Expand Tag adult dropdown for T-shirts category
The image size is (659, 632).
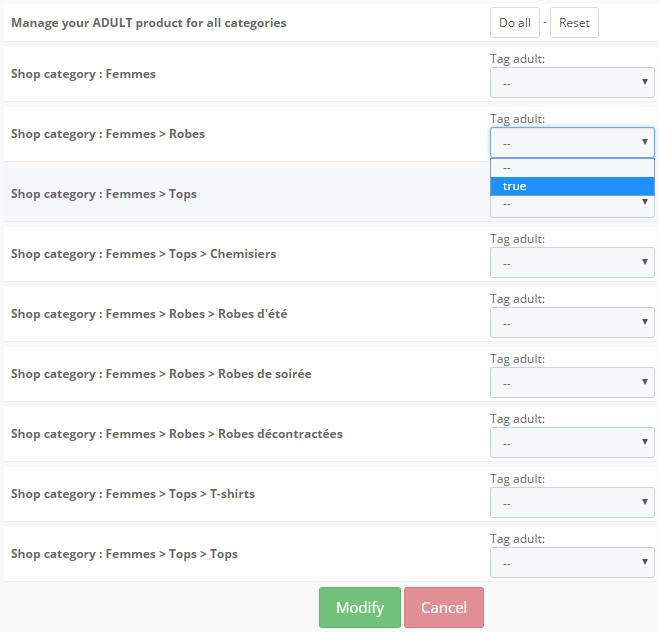coord(572,503)
